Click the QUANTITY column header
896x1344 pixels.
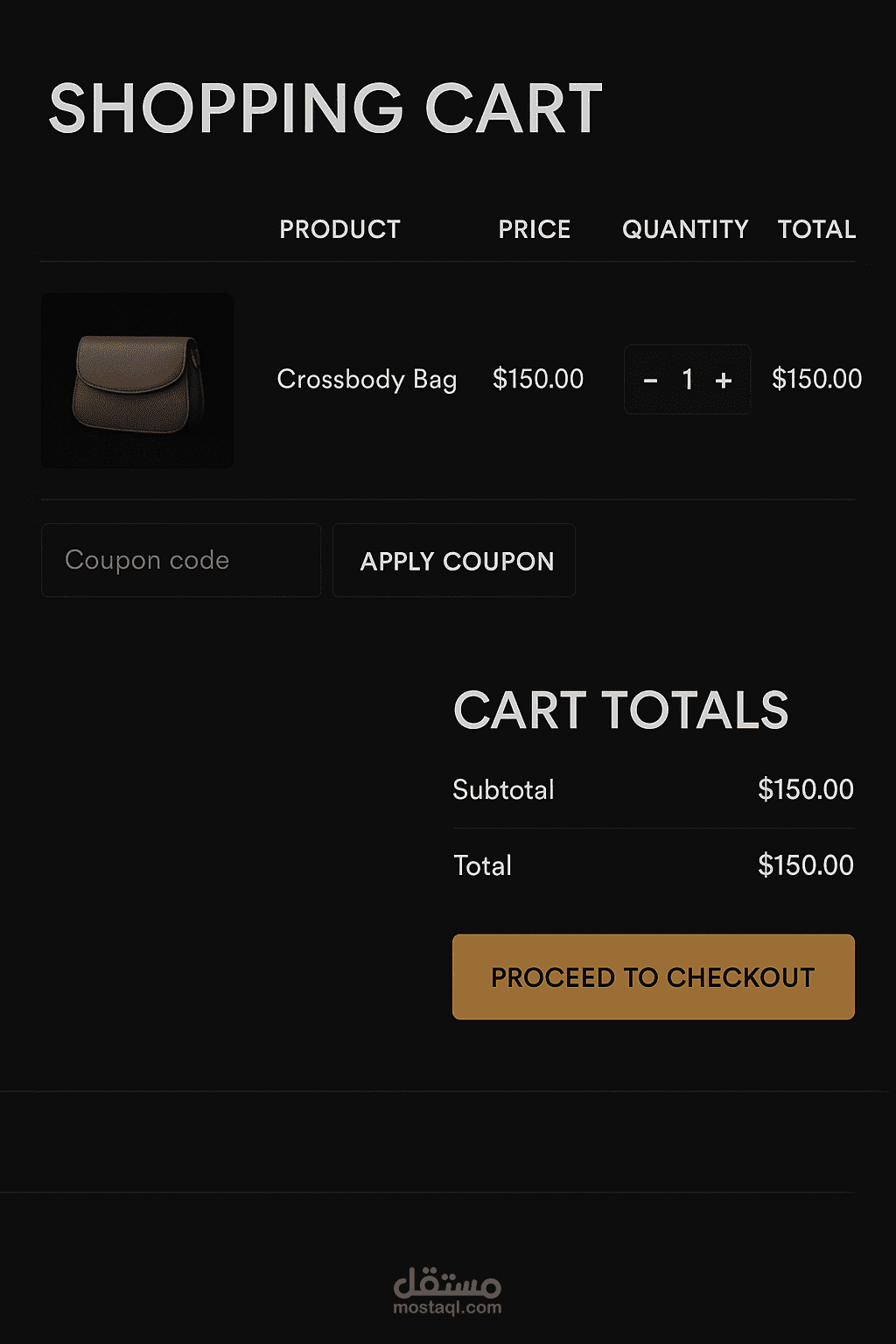[x=685, y=229]
